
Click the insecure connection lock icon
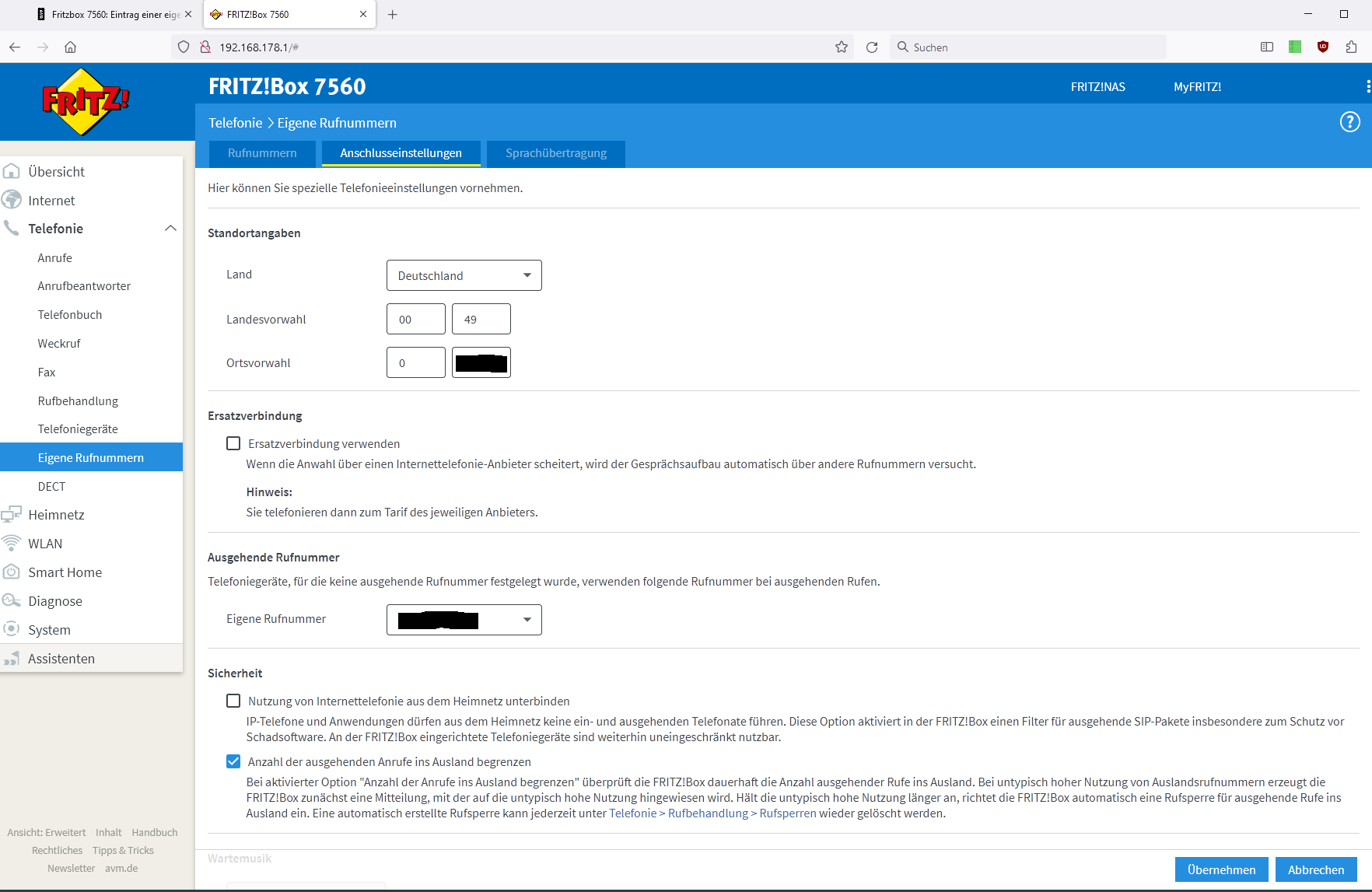pos(205,47)
